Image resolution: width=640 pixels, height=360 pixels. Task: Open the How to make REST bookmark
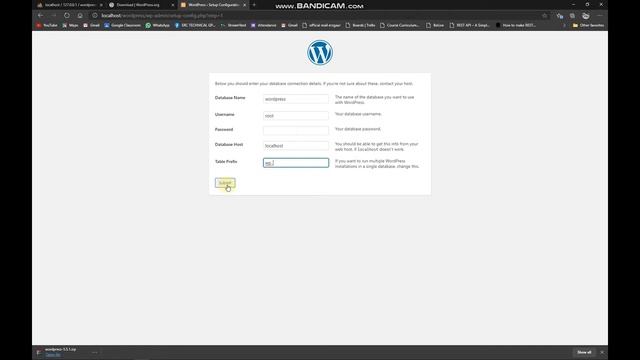coord(516,25)
